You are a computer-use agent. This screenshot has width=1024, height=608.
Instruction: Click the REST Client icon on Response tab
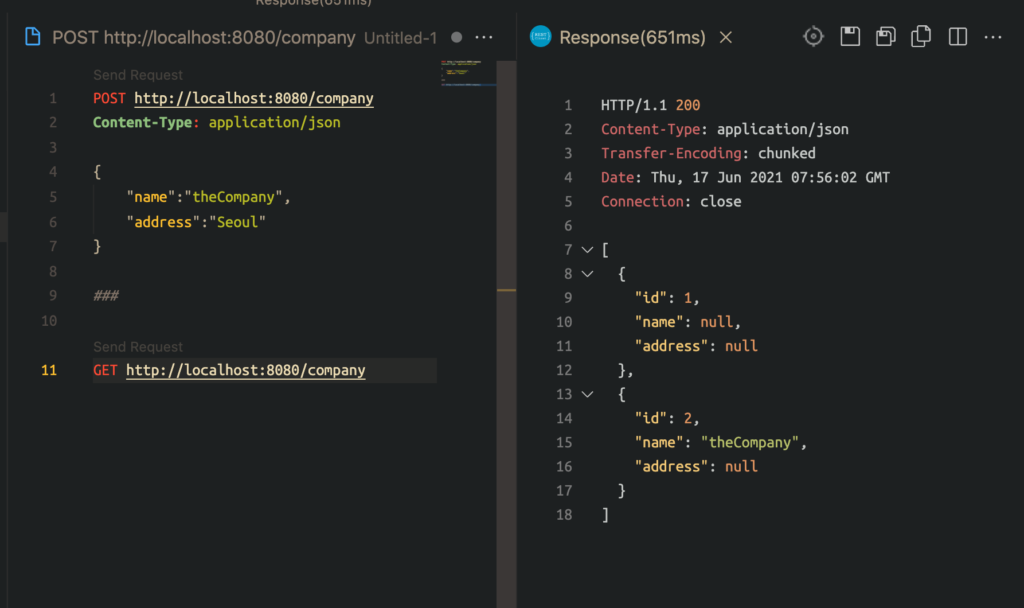pos(541,37)
